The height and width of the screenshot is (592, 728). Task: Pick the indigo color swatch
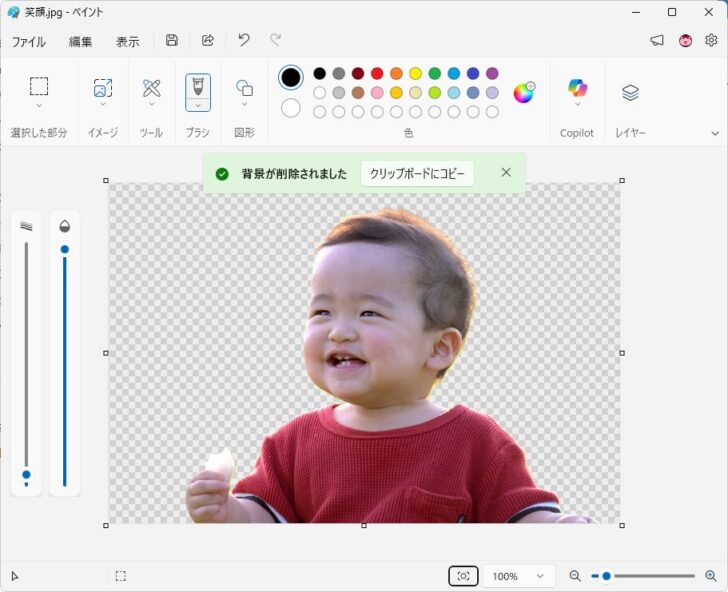[473, 73]
